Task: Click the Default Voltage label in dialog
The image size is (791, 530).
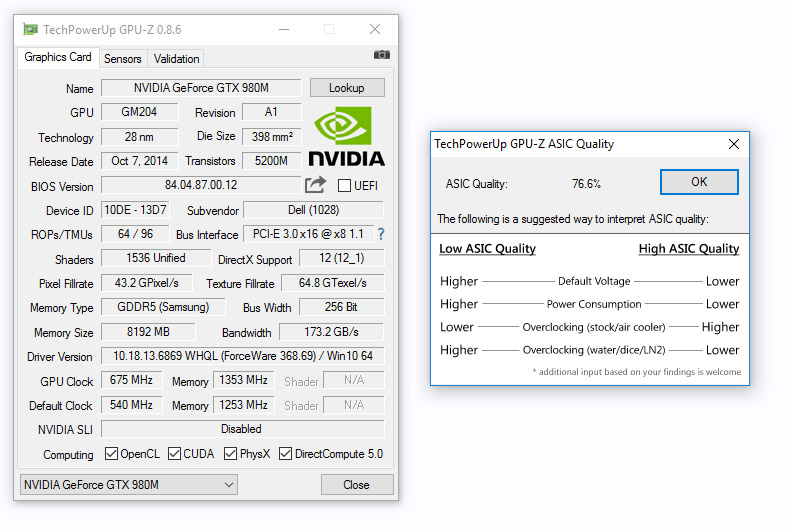Action: pos(594,281)
